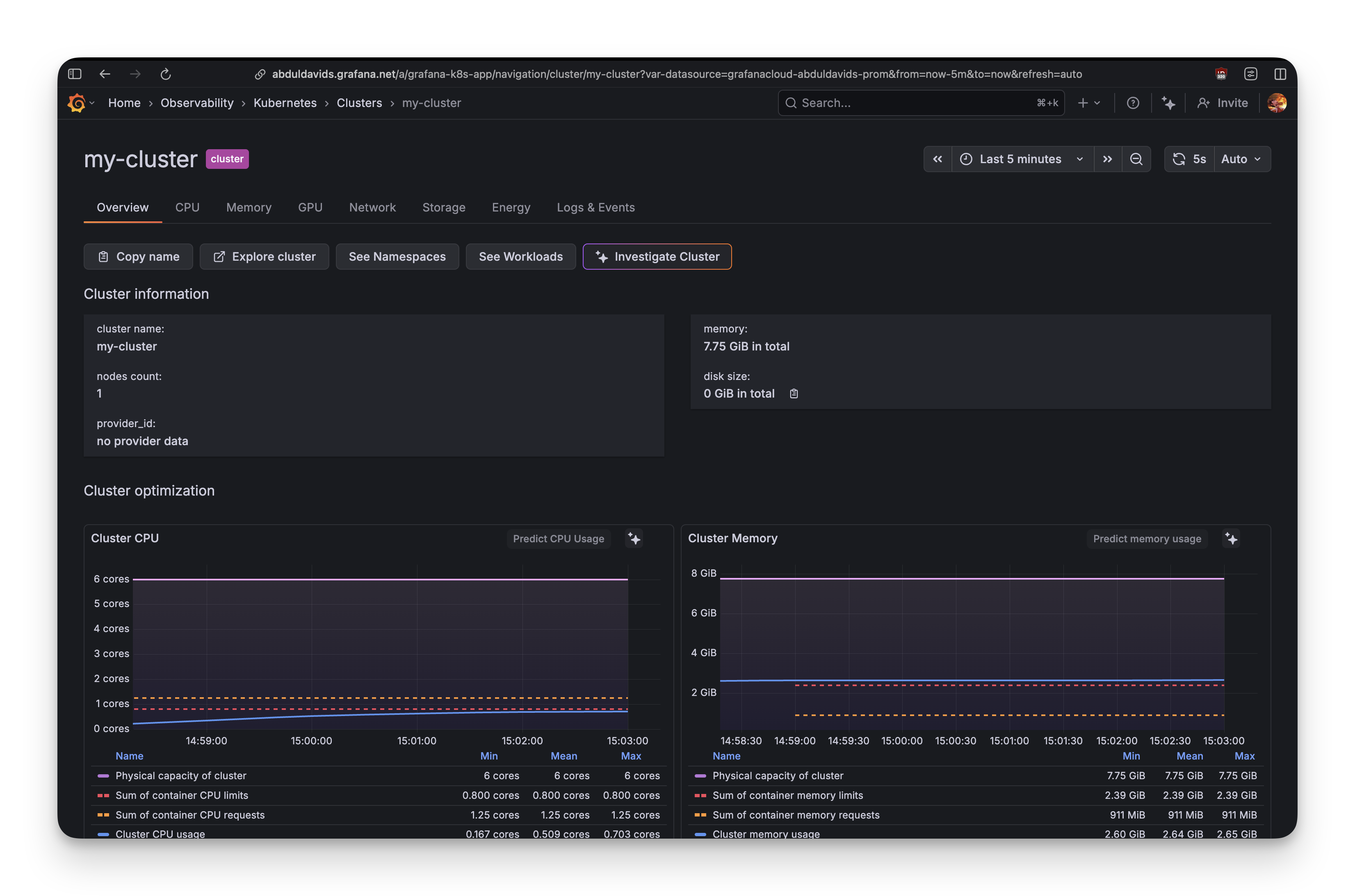
Task: Open the Last 5 minutes time range dropdown
Action: pos(1020,159)
